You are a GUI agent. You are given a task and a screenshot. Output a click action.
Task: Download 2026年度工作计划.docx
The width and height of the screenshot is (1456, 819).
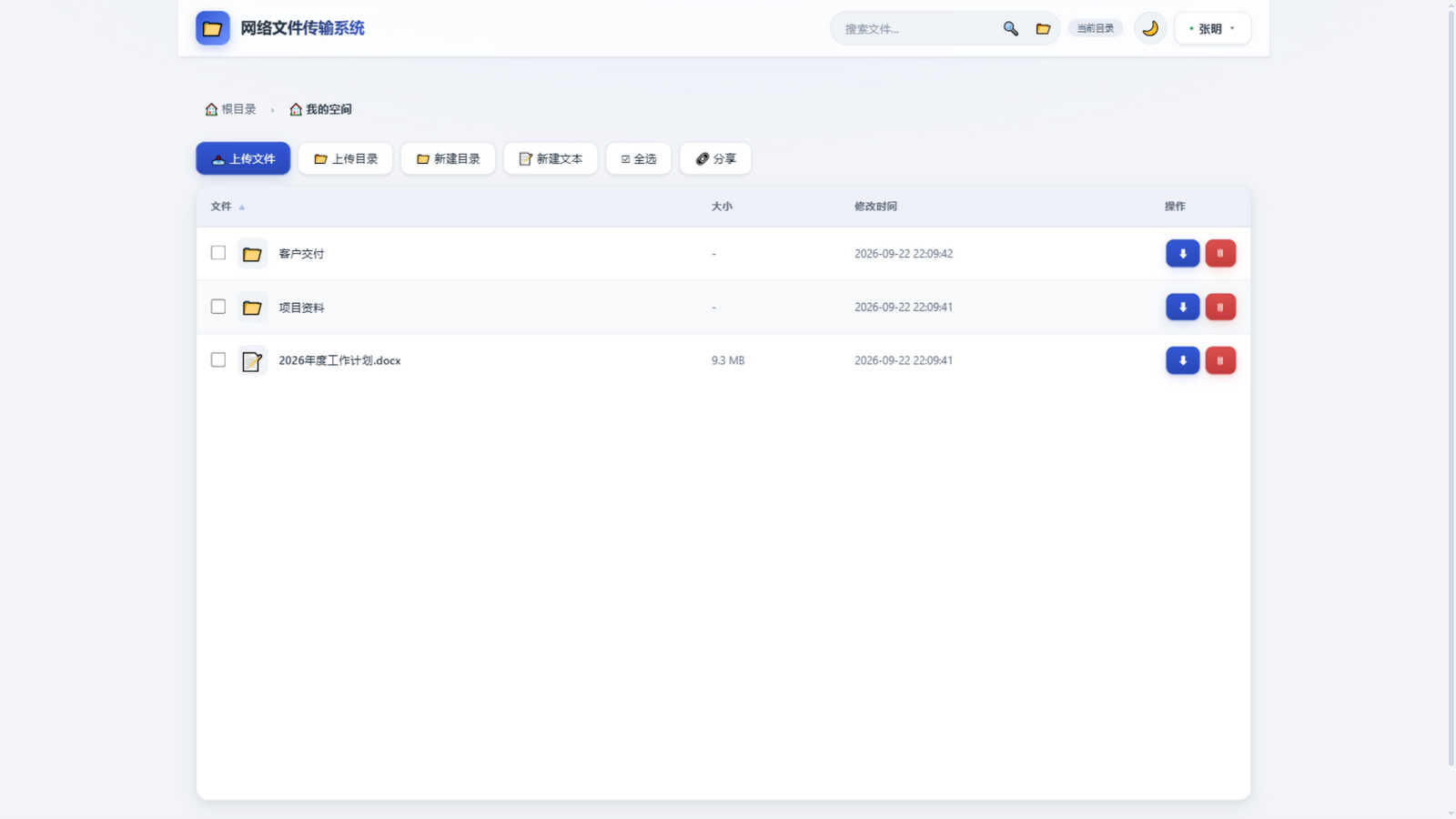[1183, 361]
